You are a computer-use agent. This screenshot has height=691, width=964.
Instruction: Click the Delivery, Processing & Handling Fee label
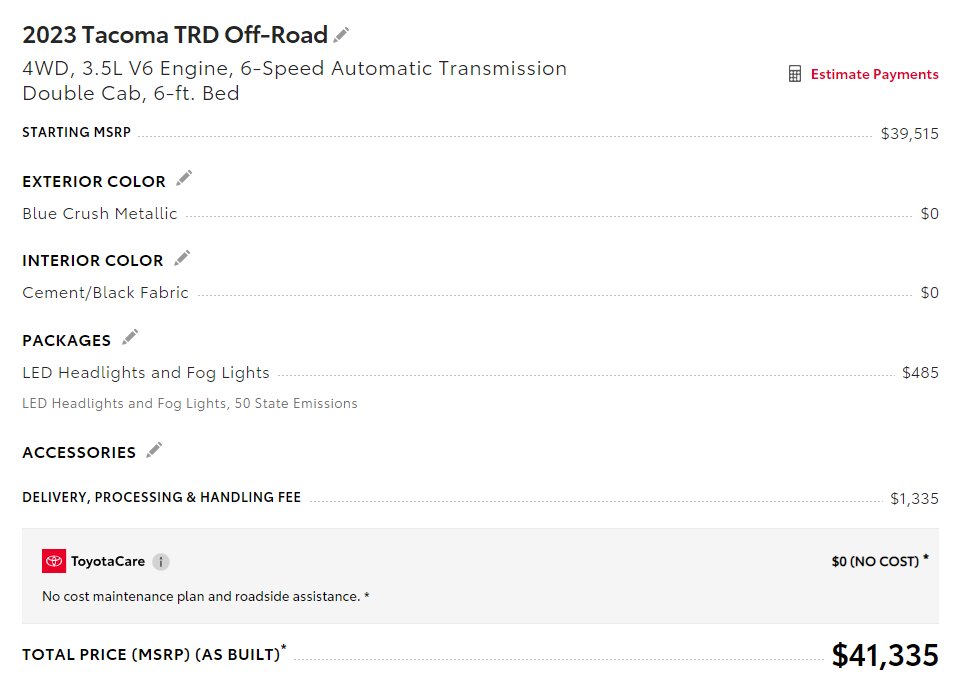tap(162, 497)
